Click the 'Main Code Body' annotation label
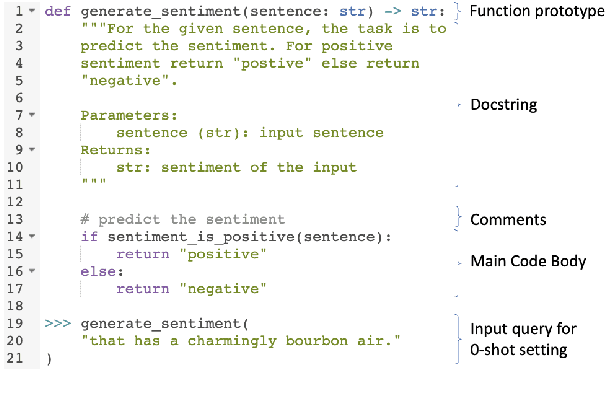Screen dimensions: 606x402 pos(528,261)
